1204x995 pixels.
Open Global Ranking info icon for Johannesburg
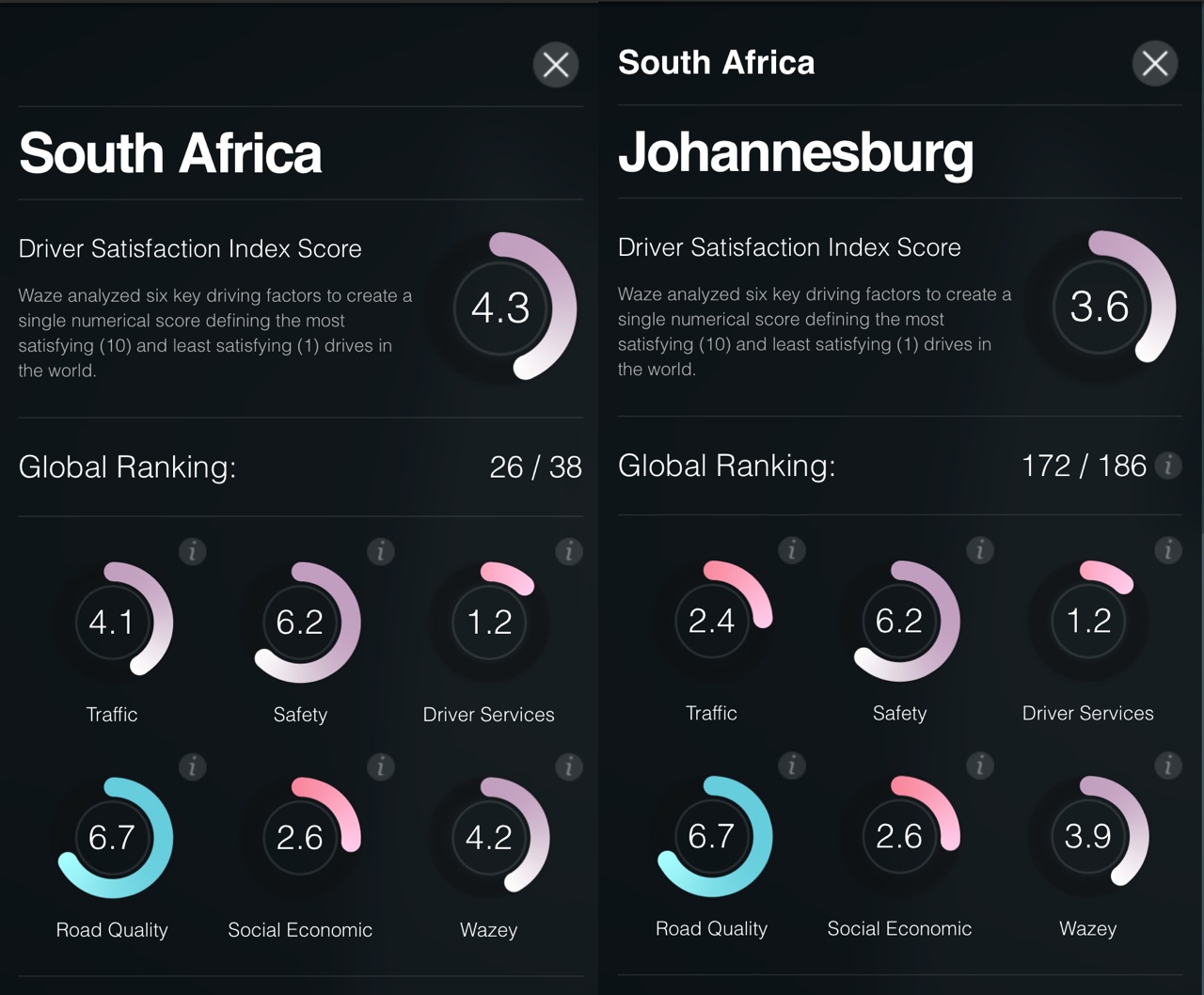(x=1168, y=466)
